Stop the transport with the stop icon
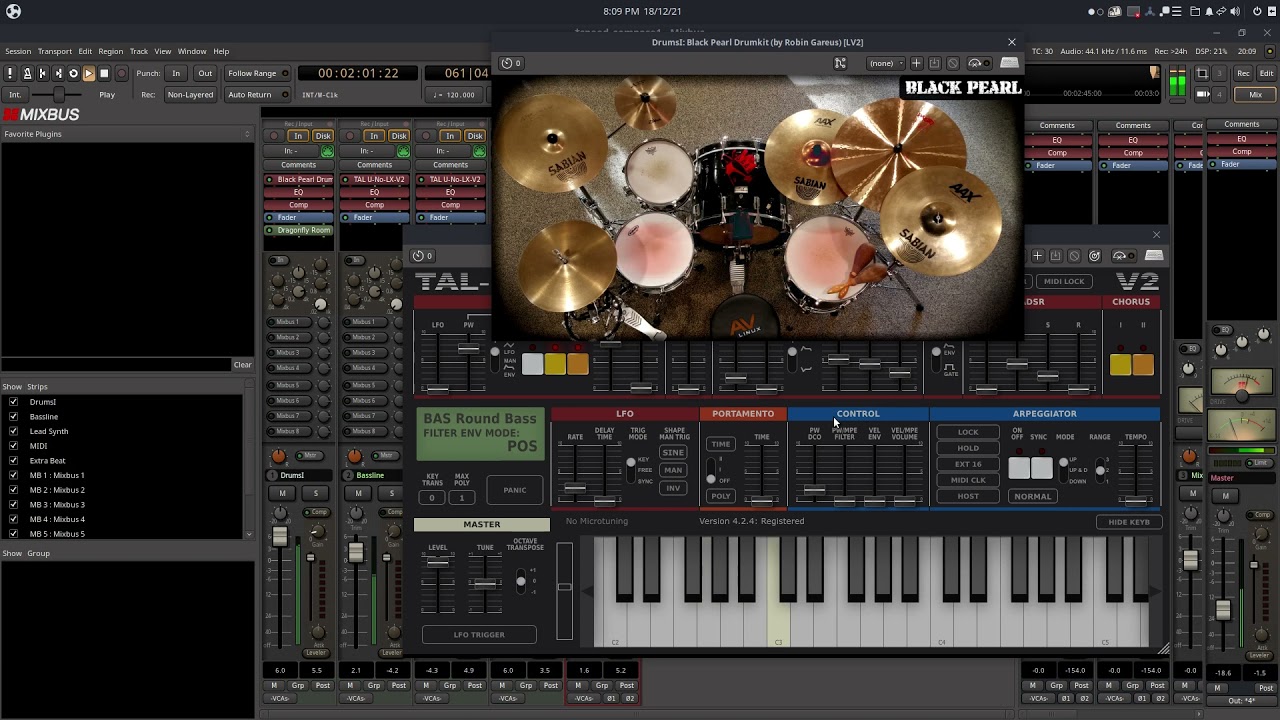1280x720 pixels. pos(104,73)
